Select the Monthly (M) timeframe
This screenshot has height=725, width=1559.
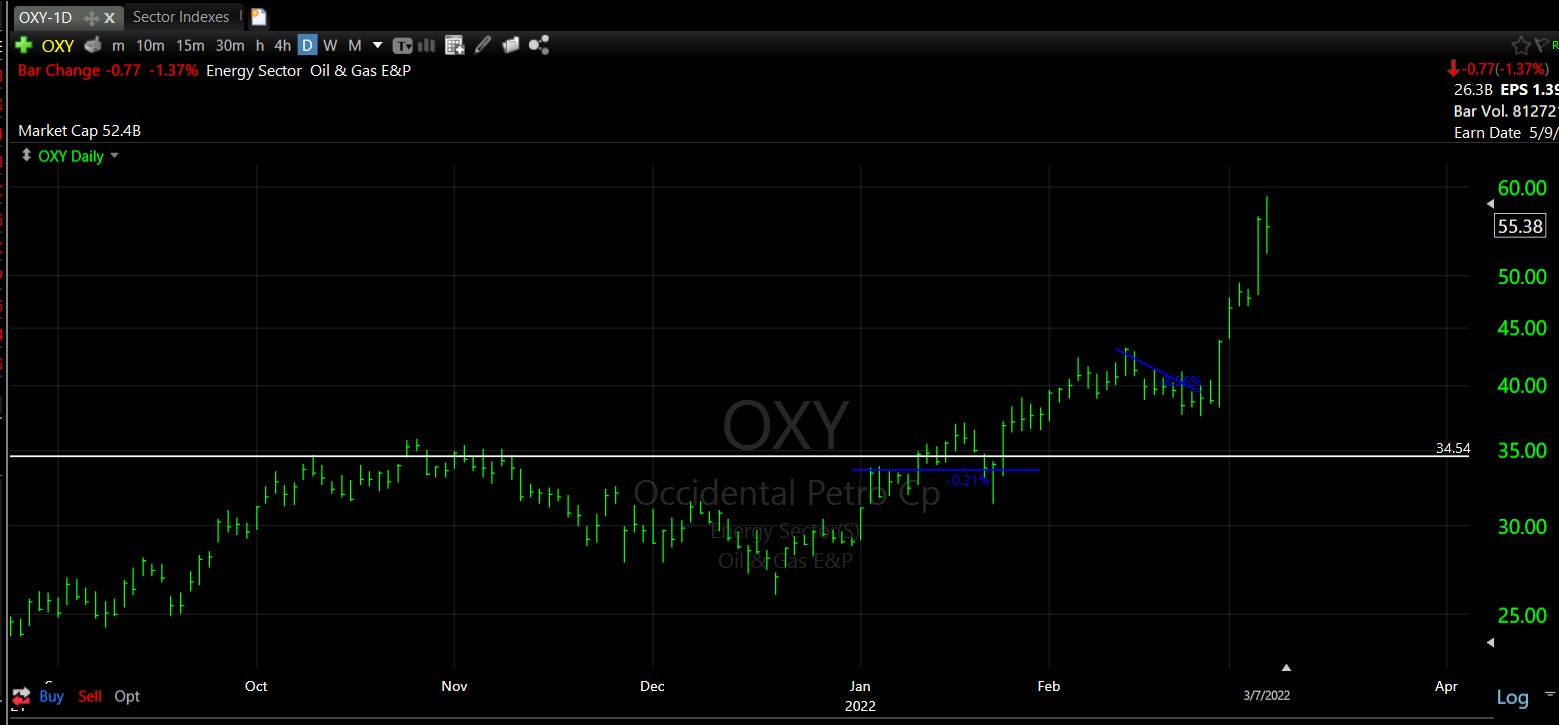coord(354,45)
